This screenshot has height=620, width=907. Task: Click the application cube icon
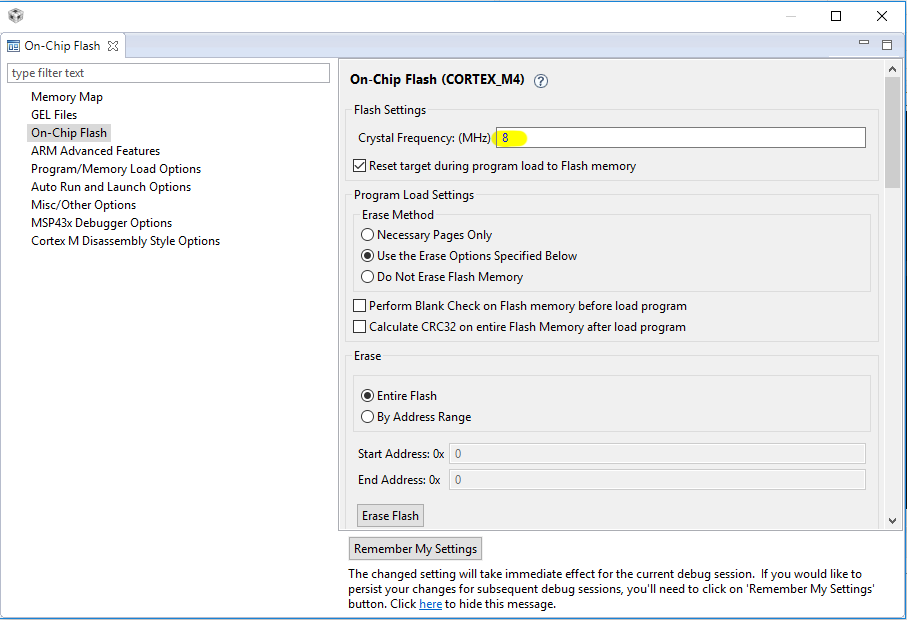pos(16,16)
